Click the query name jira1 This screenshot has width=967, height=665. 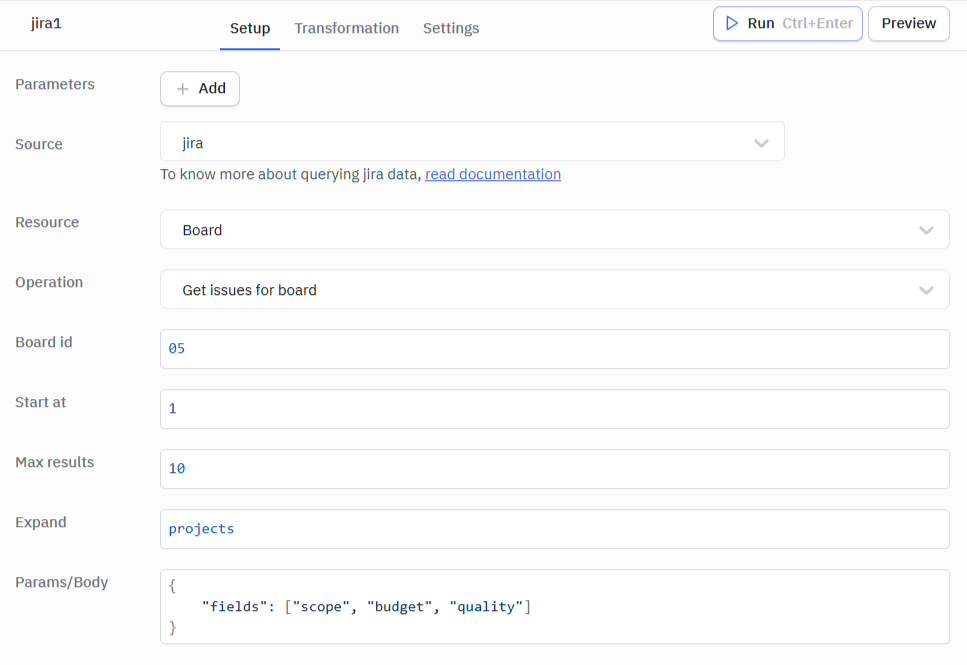(46, 23)
